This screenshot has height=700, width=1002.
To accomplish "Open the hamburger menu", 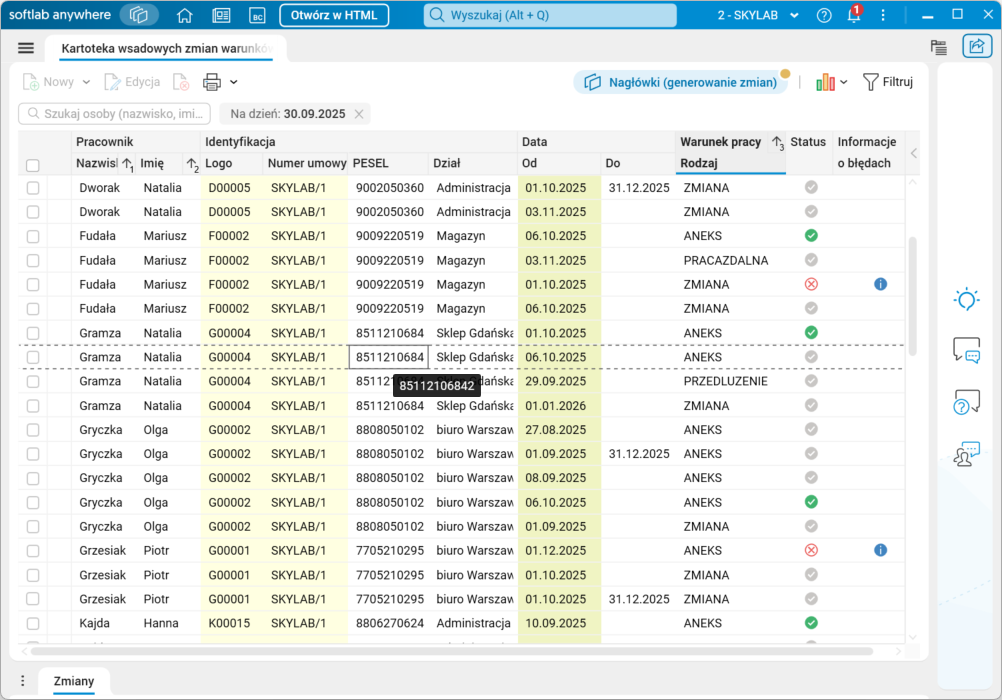I will click(x=26, y=48).
